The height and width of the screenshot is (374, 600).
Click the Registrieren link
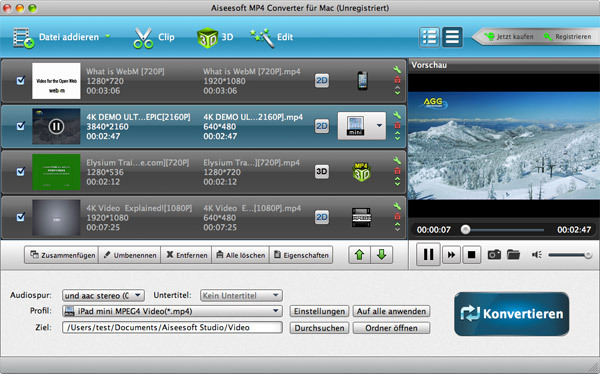567,37
